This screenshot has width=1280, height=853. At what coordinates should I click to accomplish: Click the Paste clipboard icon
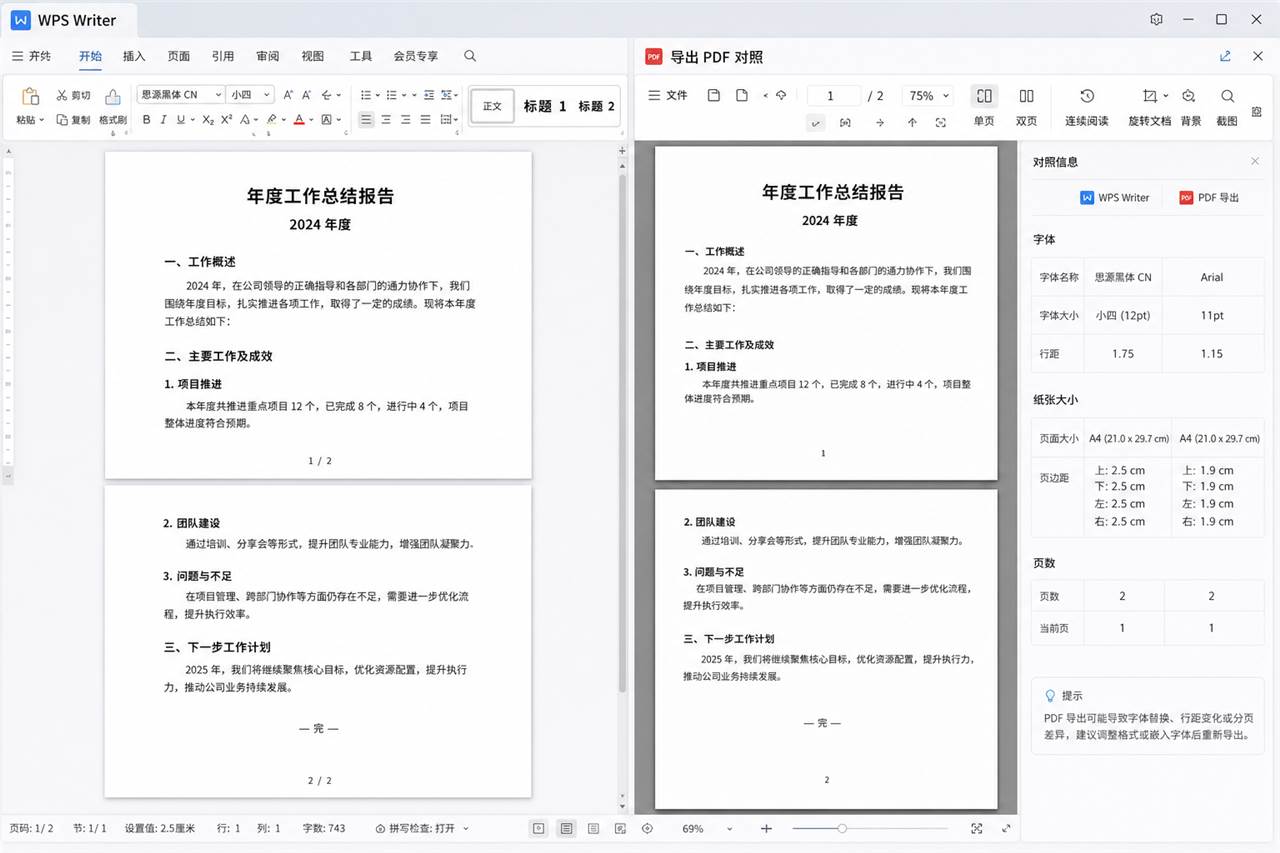(x=30, y=96)
